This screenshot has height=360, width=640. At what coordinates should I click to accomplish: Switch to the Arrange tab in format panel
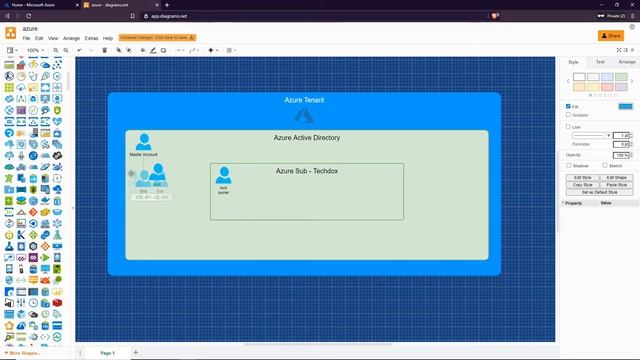pyautogui.click(x=627, y=62)
